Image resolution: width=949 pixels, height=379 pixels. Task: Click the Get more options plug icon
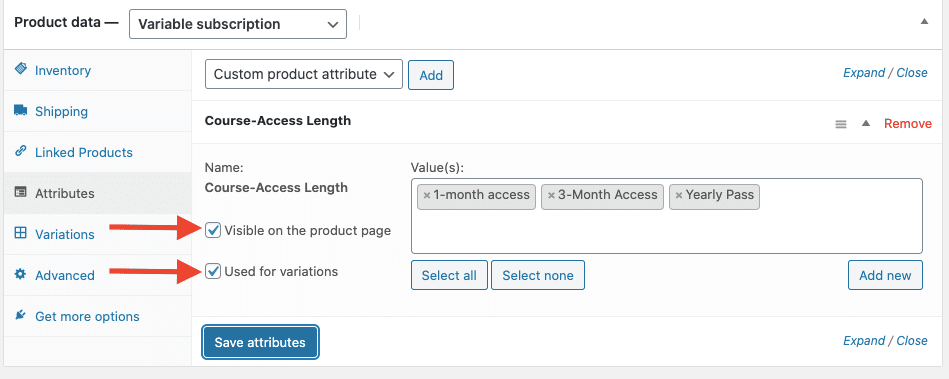(21, 316)
